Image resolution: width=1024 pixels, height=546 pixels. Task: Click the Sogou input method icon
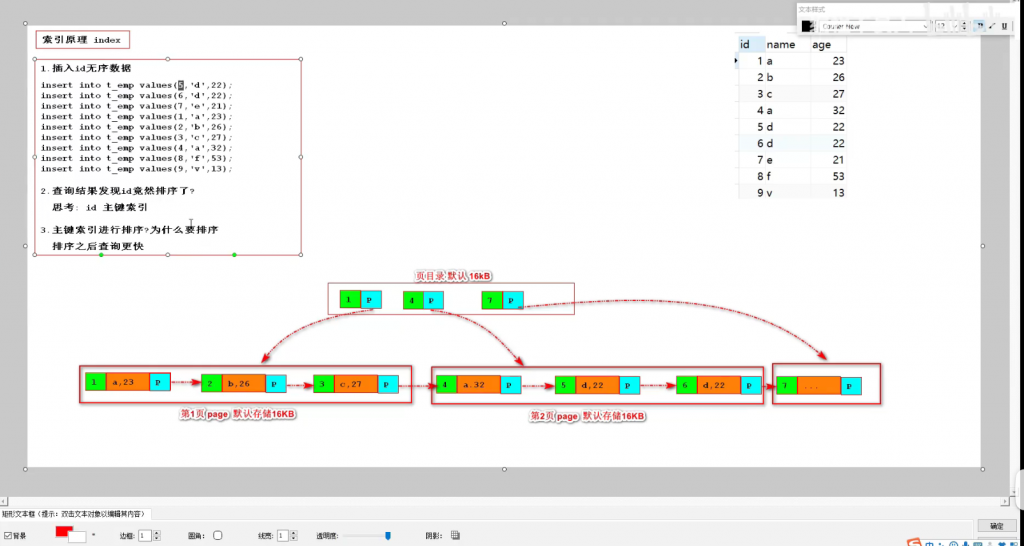coord(913,542)
